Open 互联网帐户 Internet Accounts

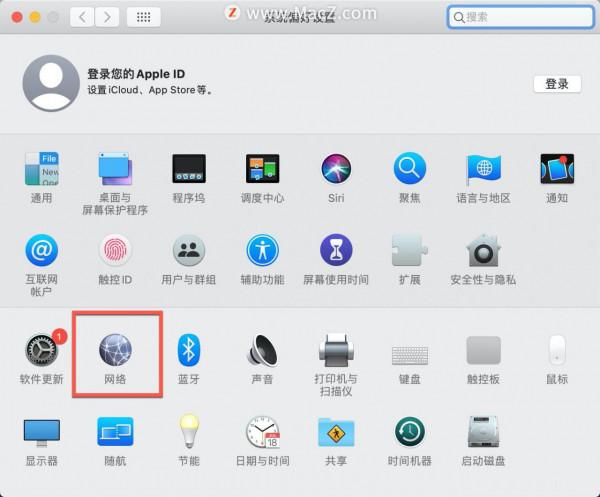(41, 250)
